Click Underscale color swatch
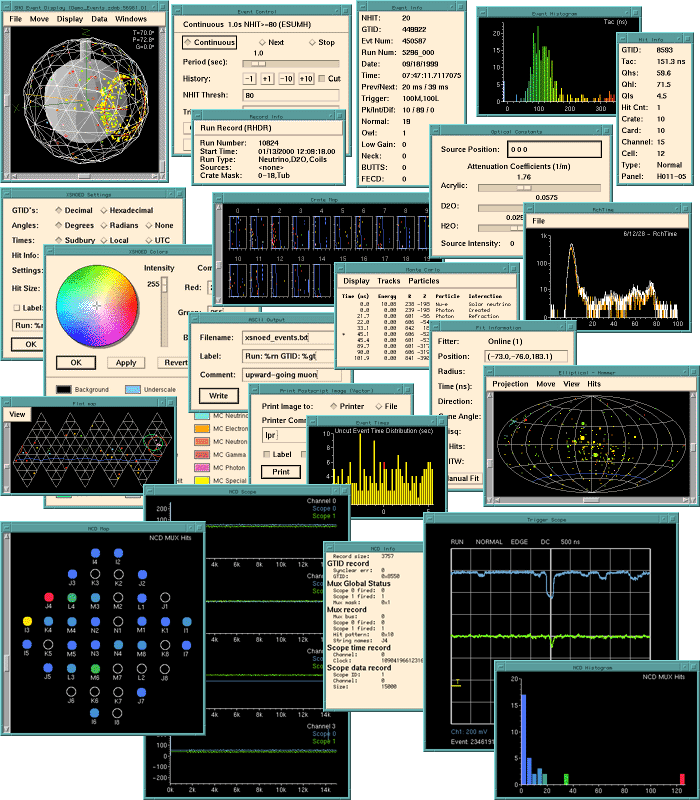The width and height of the screenshot is (700, 800). point(133,389)
